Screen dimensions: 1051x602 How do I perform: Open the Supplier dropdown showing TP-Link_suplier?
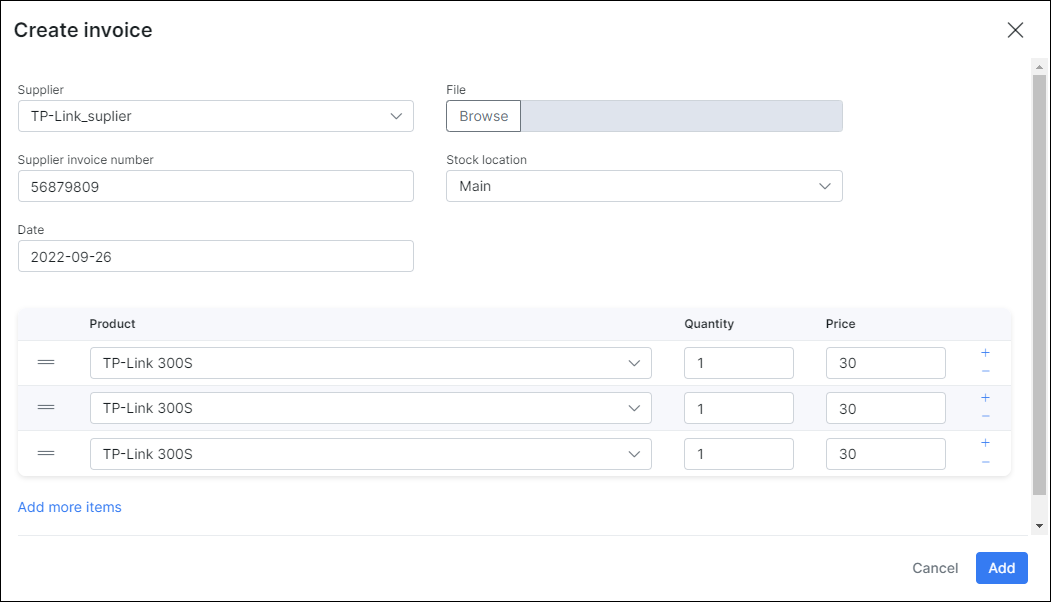pos(216,116)
